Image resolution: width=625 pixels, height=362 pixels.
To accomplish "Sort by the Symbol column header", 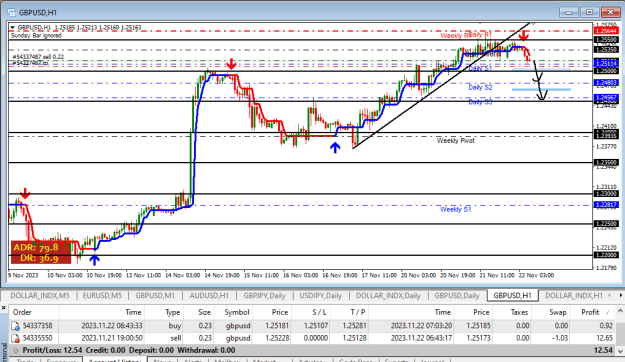I will click(x=233, y=312).
